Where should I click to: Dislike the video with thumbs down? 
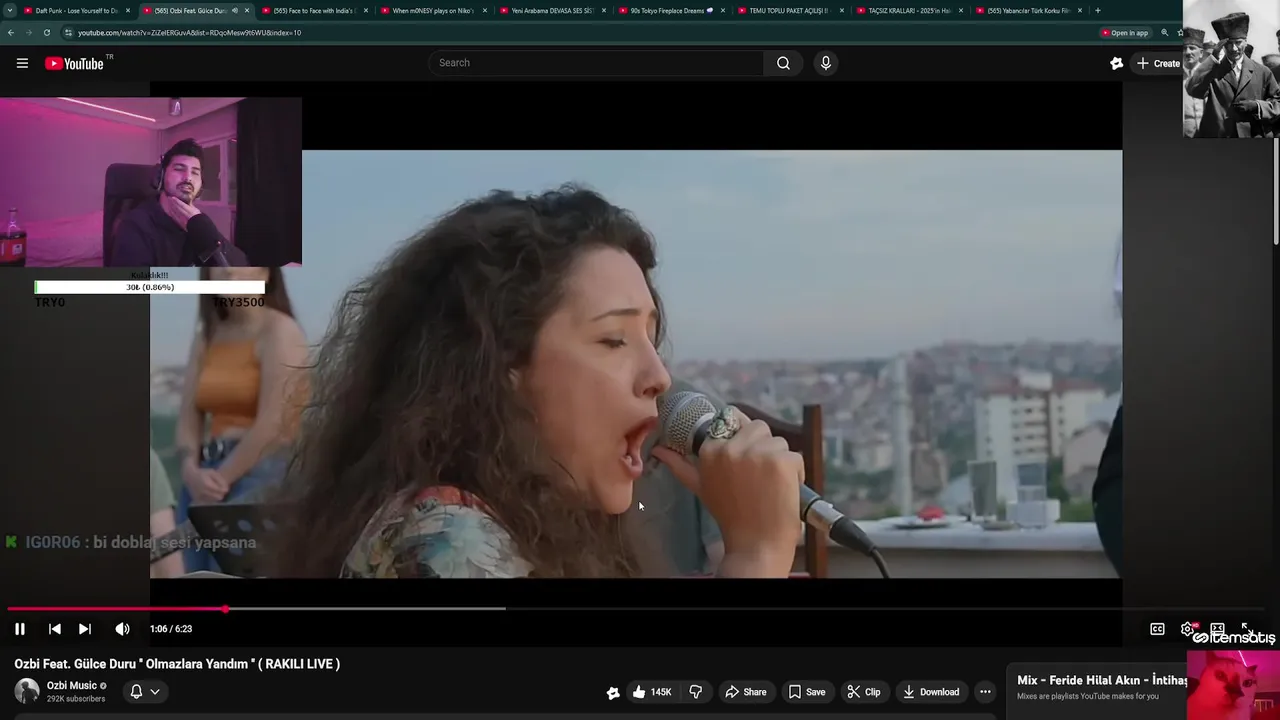696,692
